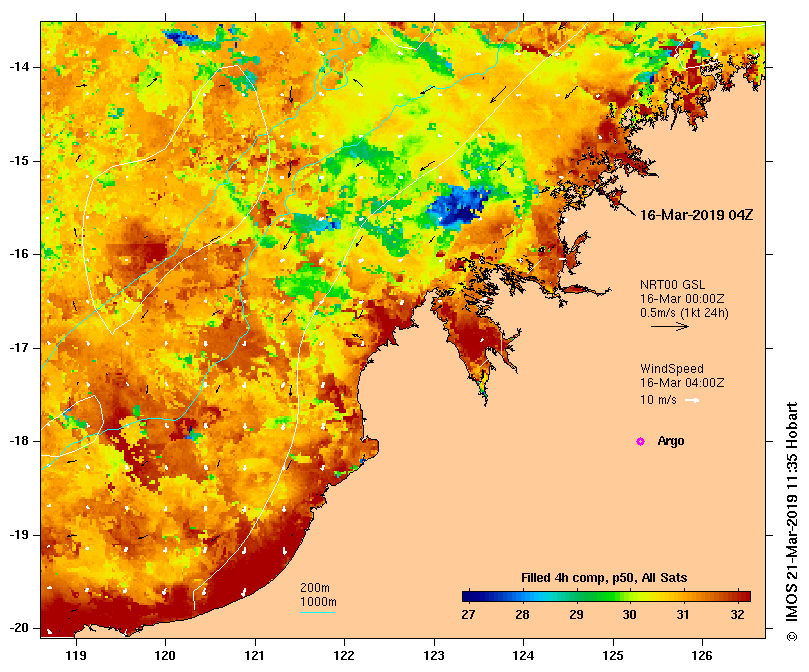Click the 'Argo' legend label
Image resolution: width=809 pixels, height=672 pixels.
point(671,441)
